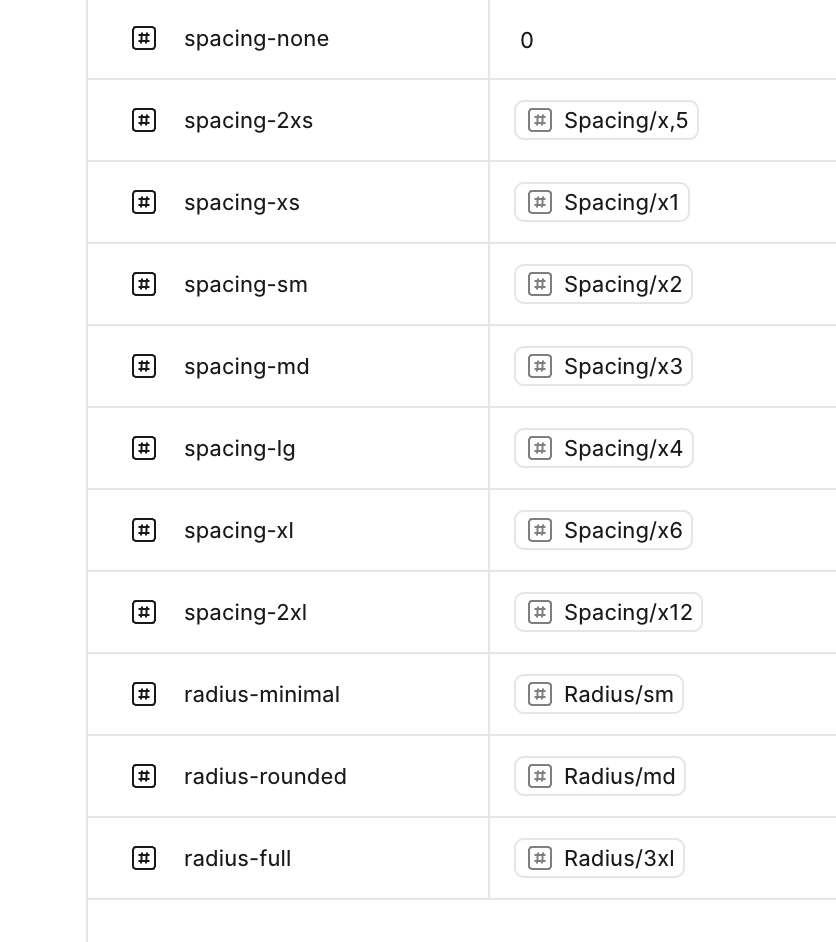This screenshot has width=836, height=942.
Task: Select the spacing-sm variable name
Action: (x=246, y=285)
